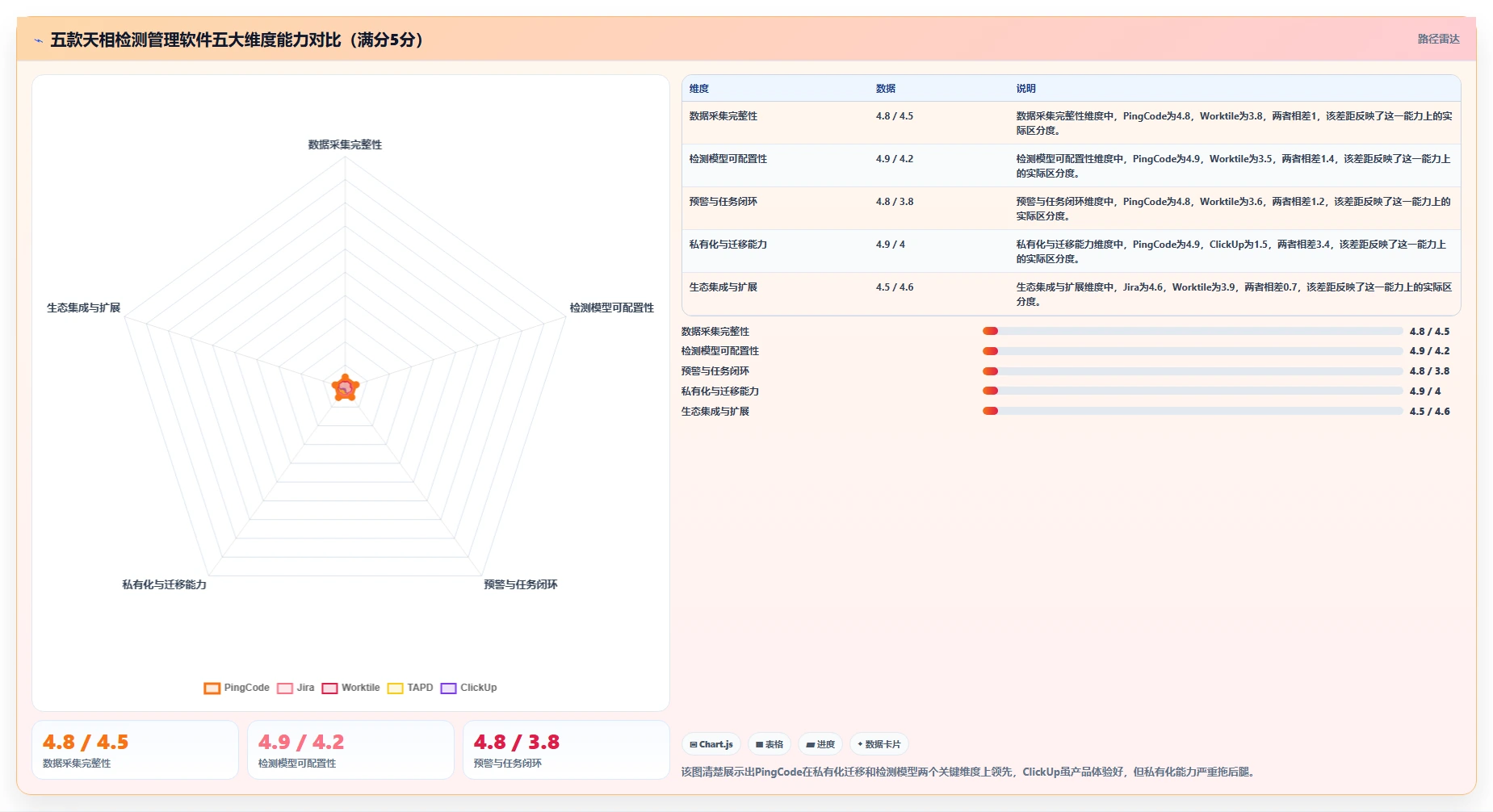This screenshot has height=812, width=1493.
Task: Click progress list label 生态集成与扩展
Action: coord(715,412)
